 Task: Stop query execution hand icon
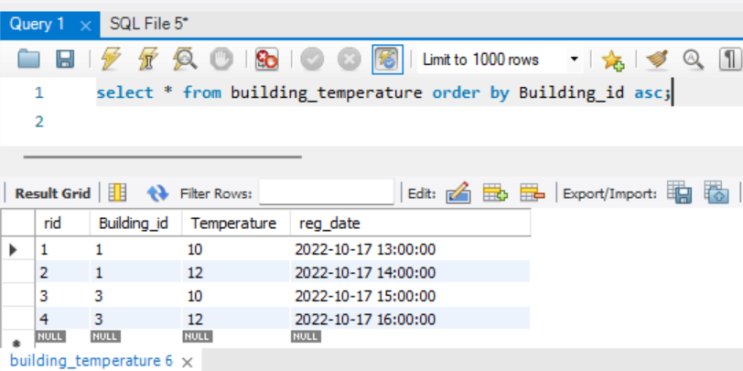click(221, 60)
